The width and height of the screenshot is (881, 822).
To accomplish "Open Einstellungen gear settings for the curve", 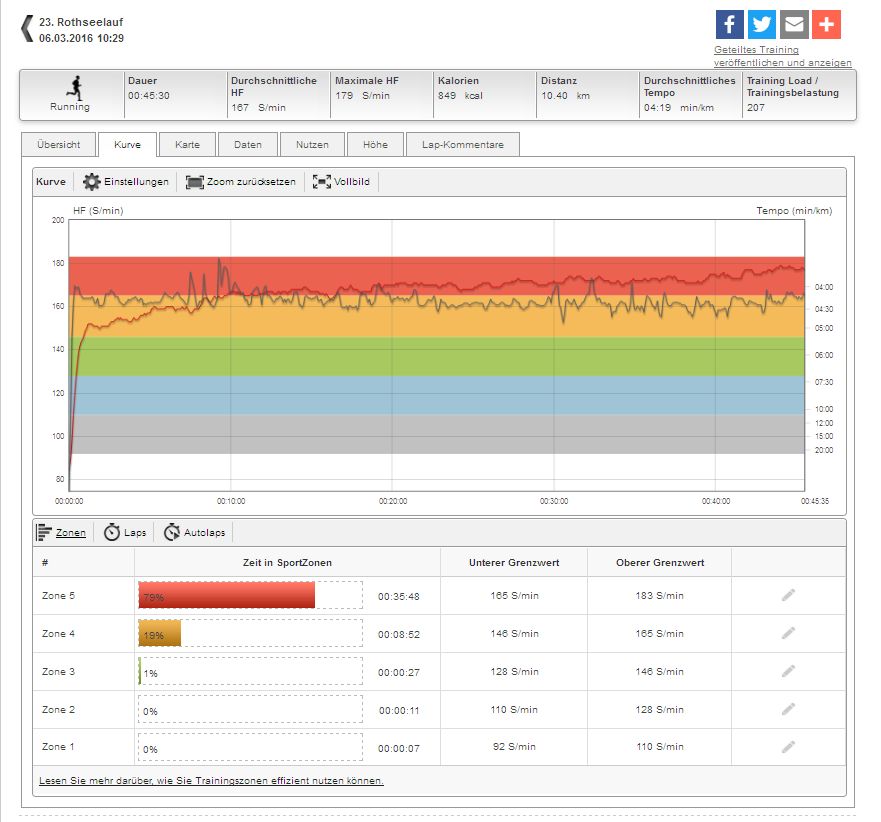I will click(126, 182).
